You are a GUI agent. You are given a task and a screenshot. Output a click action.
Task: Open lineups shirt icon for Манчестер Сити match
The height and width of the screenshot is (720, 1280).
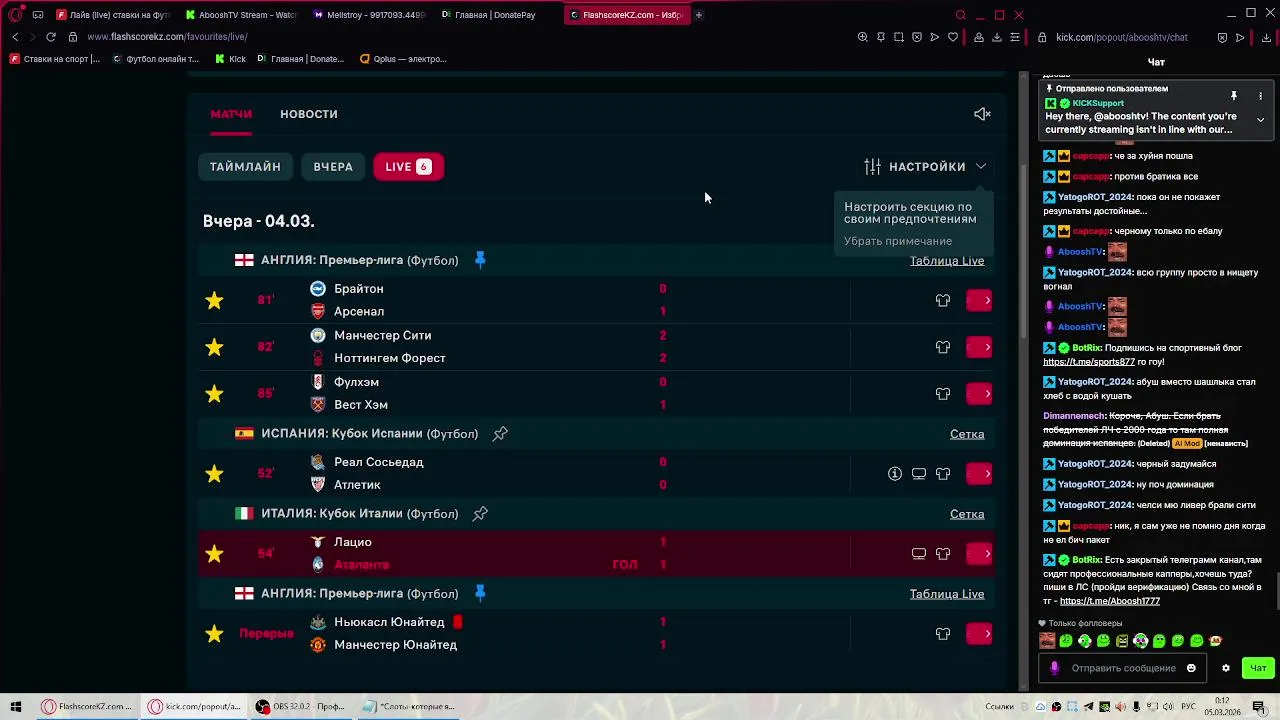tap(943, 347)
